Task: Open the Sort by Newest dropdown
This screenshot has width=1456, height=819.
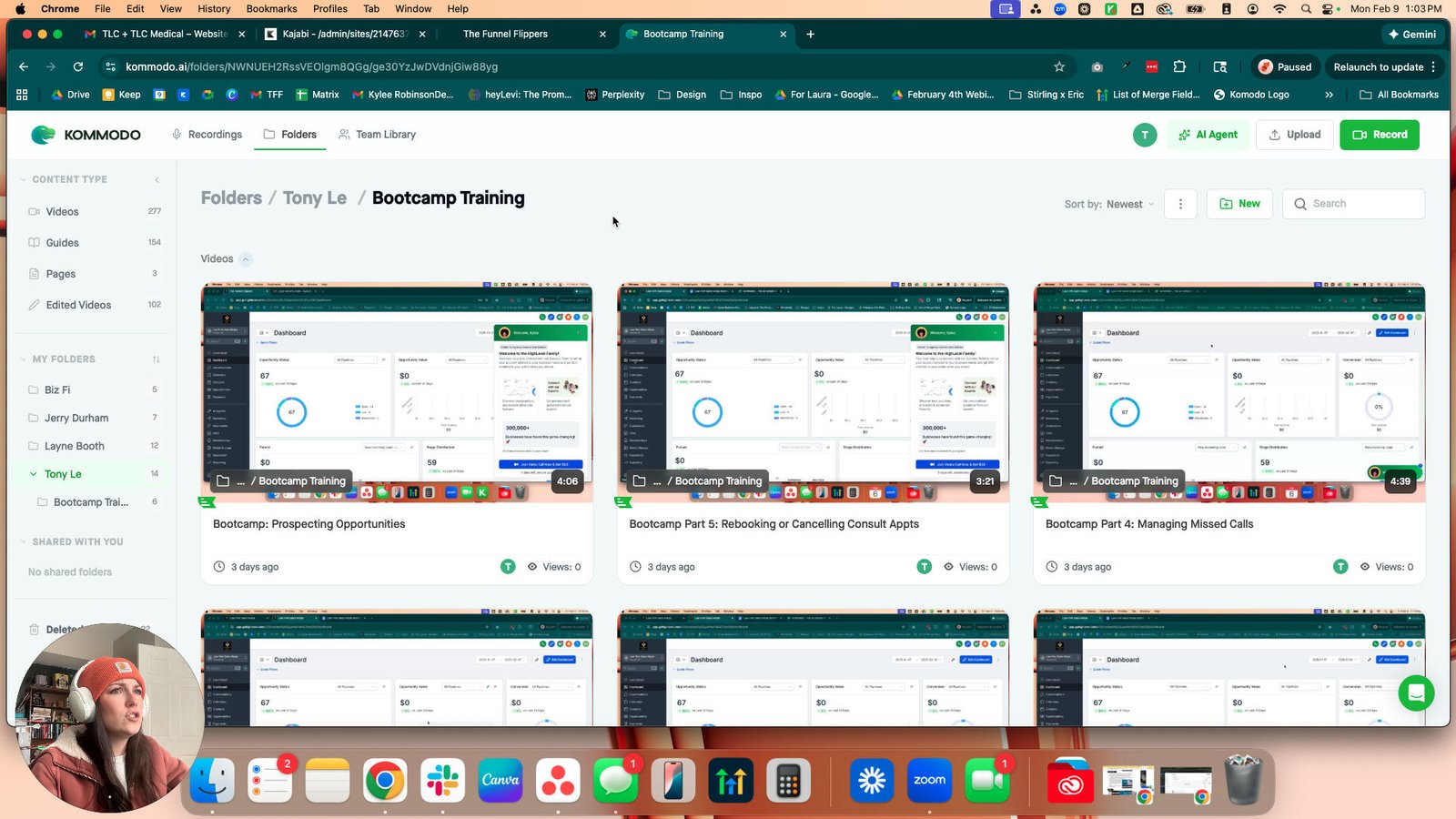Action: pos(1109,204)
